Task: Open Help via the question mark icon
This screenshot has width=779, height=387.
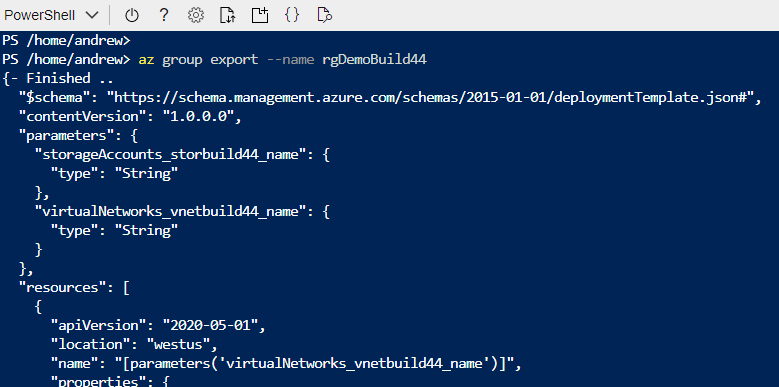Action: (163, 15)
